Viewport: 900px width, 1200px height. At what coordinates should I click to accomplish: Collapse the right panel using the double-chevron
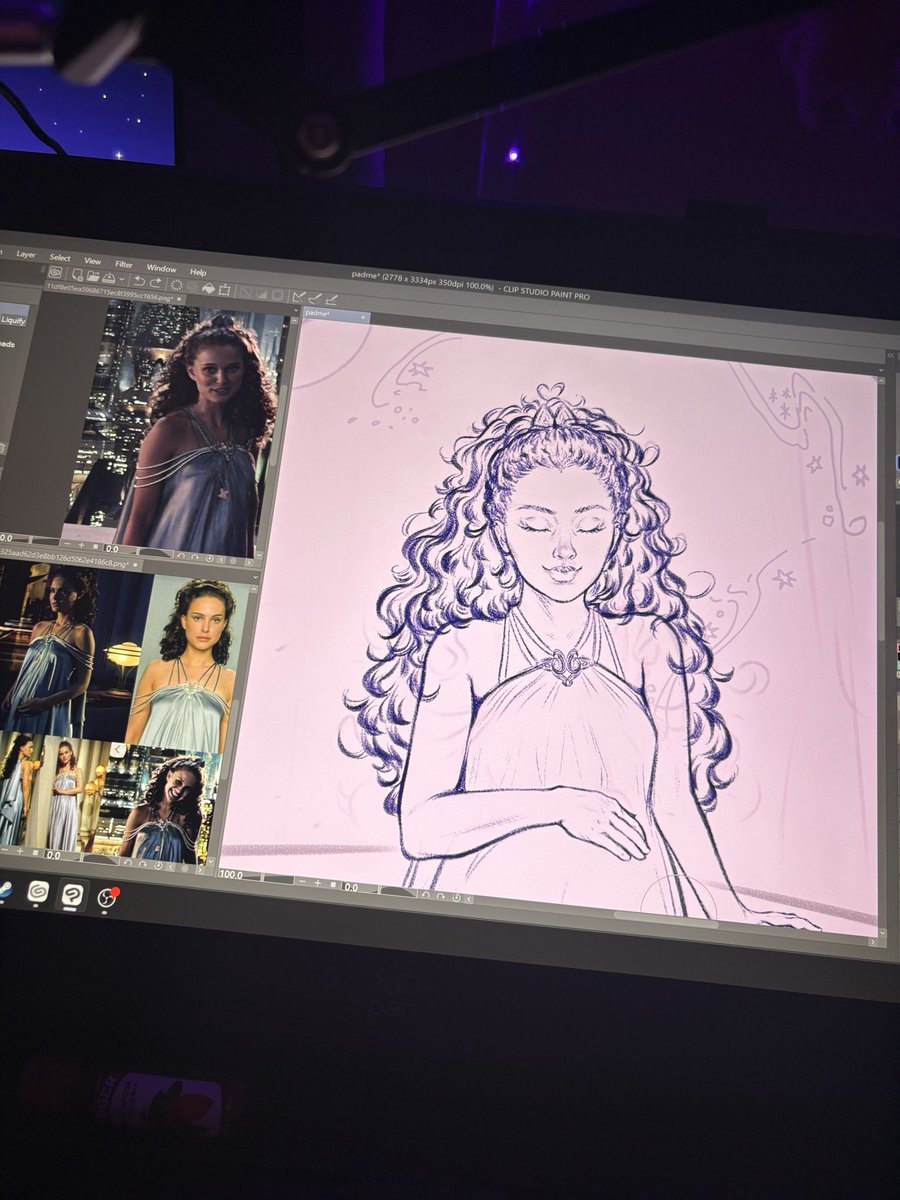891,355
